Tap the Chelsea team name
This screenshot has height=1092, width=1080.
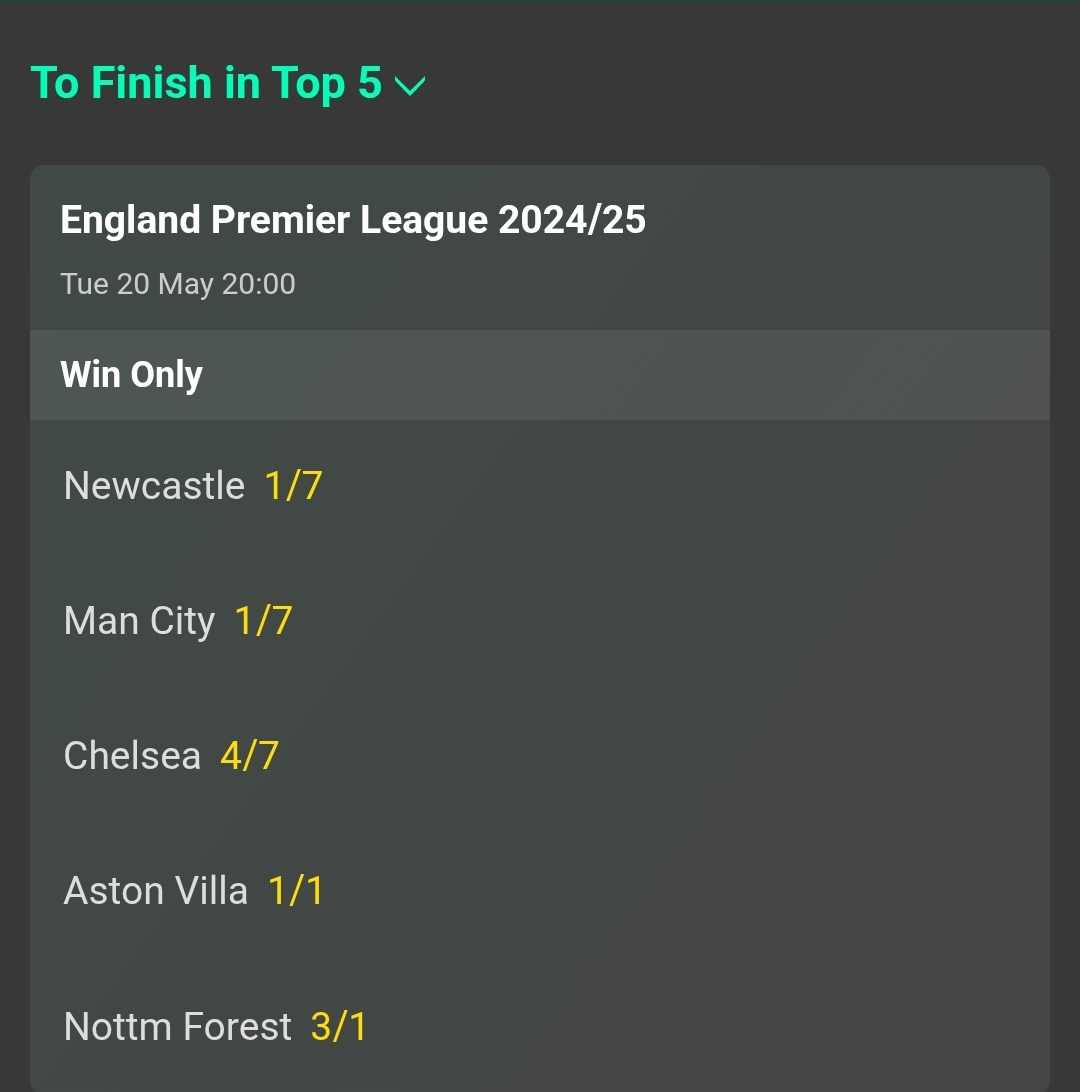[132, 756]
